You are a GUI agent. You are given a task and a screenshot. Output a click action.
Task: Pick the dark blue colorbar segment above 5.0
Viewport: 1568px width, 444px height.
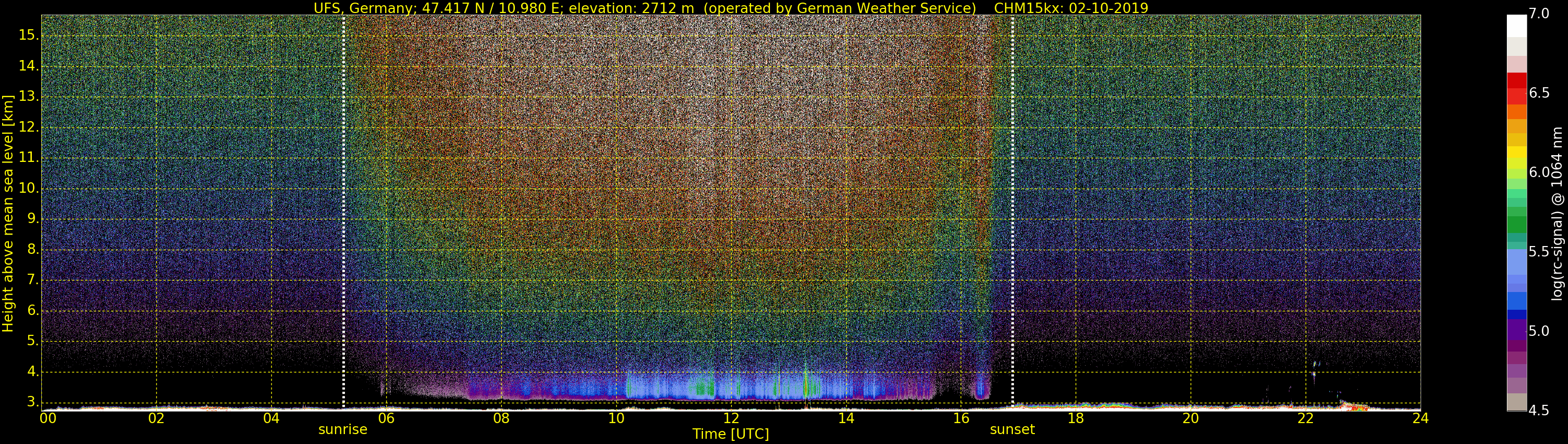click(1516, 314)
